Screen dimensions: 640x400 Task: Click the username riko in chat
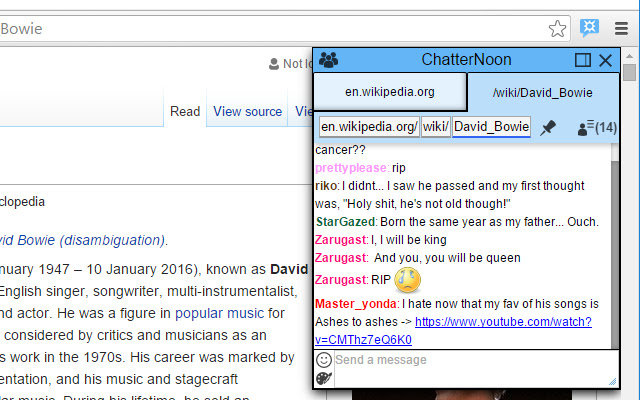pyautogui.click(x=326, y=186)
